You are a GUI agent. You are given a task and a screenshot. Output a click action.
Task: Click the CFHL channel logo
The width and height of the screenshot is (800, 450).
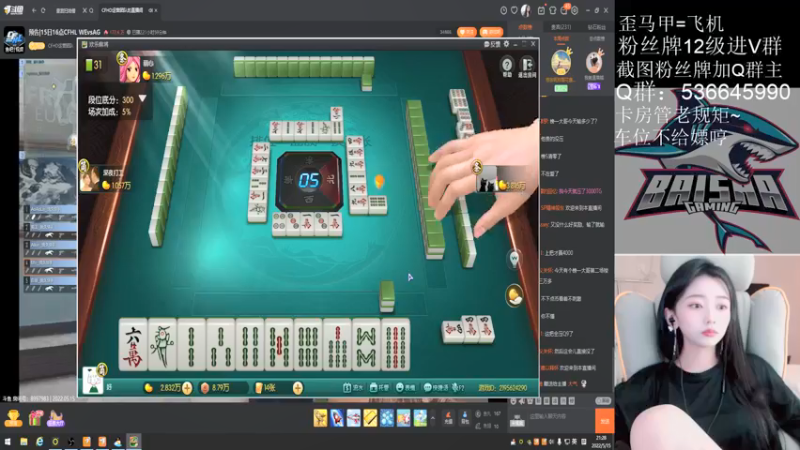pyautogui.click(x=14, y=39)
